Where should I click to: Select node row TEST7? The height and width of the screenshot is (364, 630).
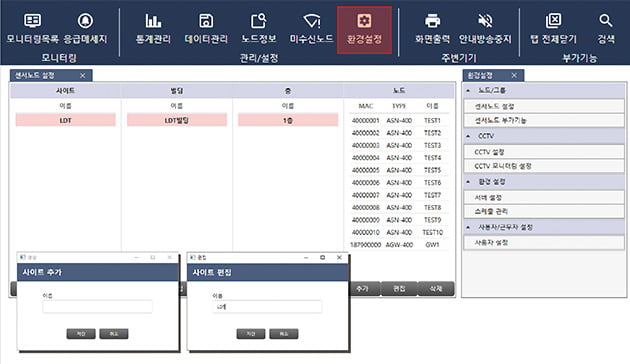[399, 195]
